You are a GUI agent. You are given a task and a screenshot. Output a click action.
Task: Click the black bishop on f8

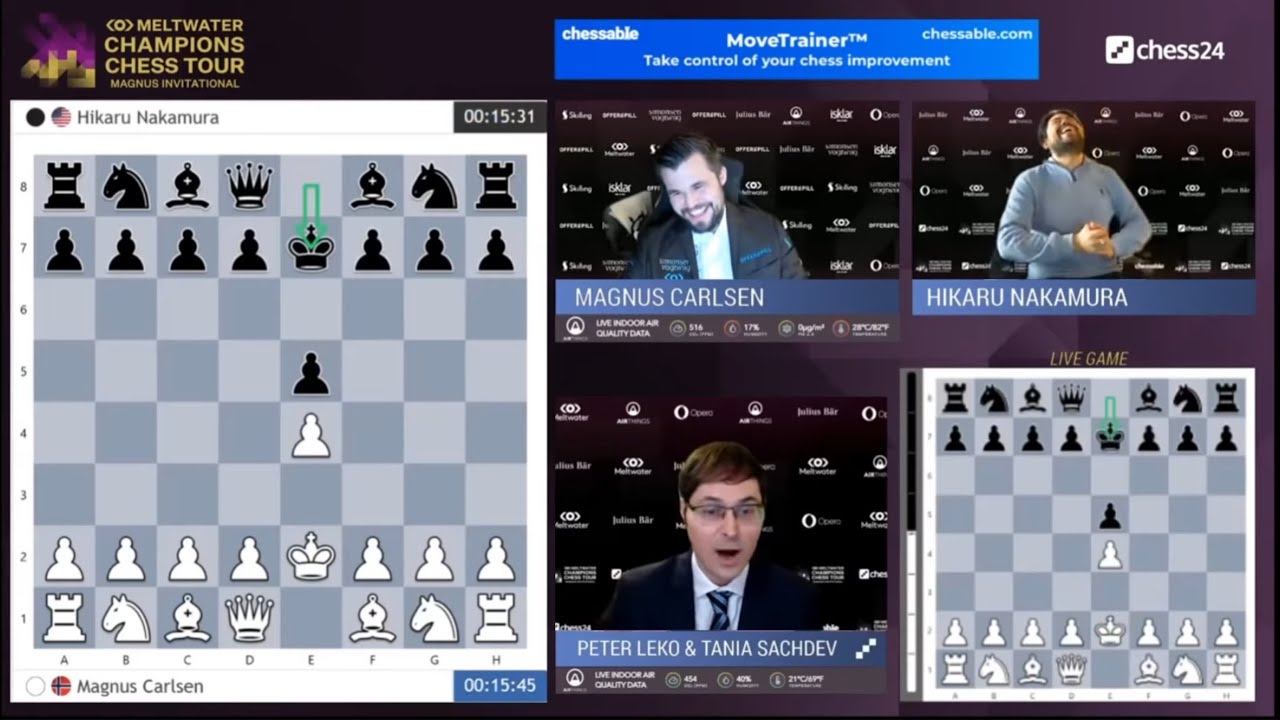point(372,187)
